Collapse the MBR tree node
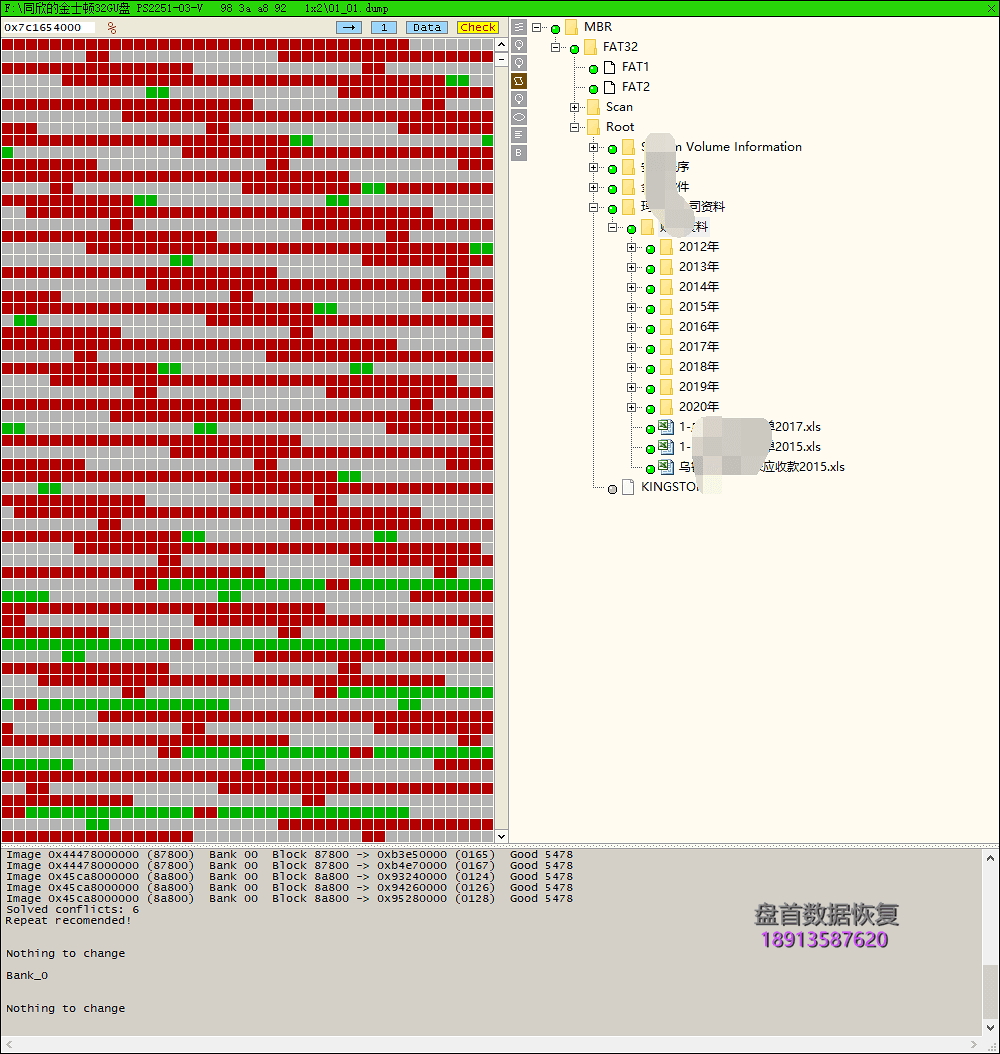The width and height of the screenshot is (1000, 1054). pos(536,28)
